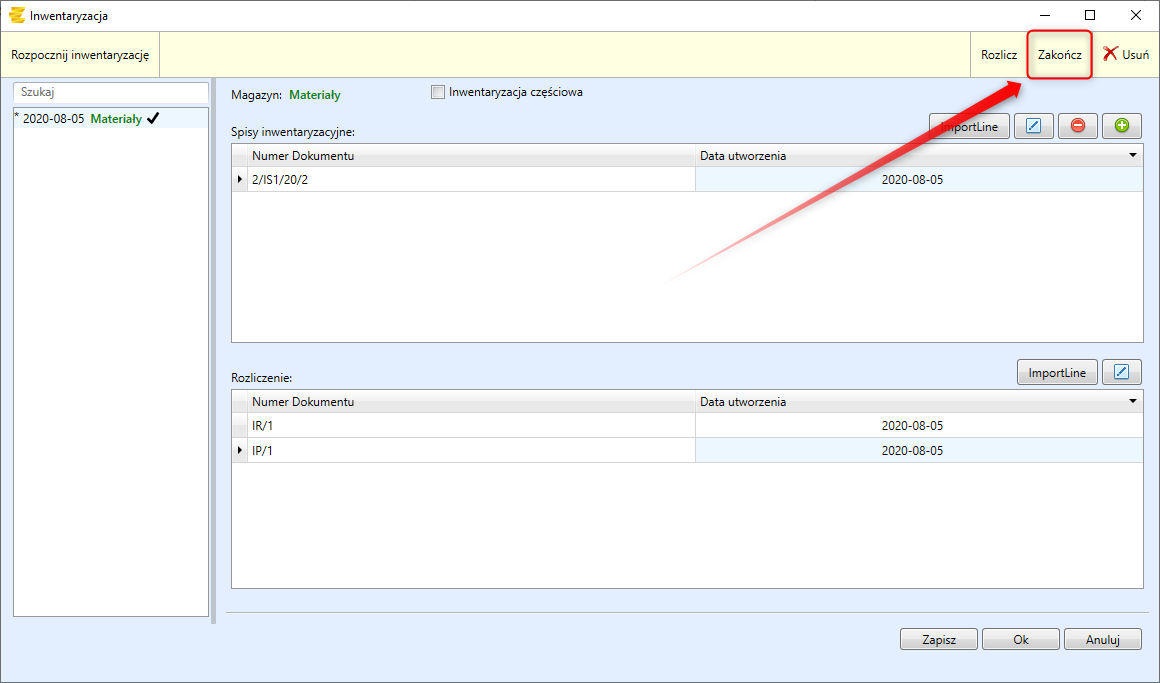The image size is (1160, 683).
Task: Click the green plus add icon
Action: point(1121,126)
